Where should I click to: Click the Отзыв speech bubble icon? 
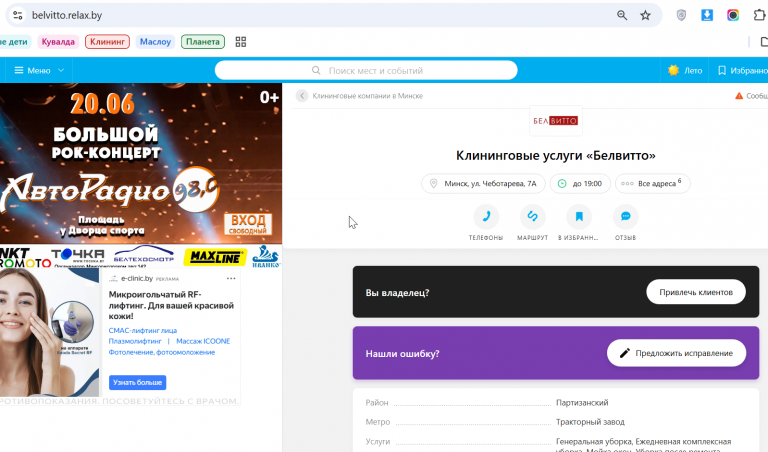click(625, 216)
